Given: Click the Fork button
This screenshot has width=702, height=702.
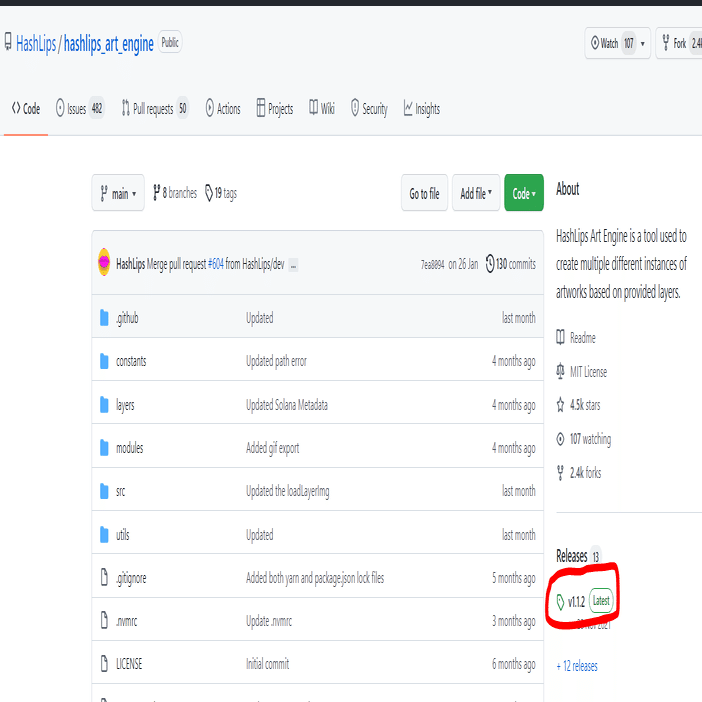Looking at the screenshot, I should coord(679,43).
